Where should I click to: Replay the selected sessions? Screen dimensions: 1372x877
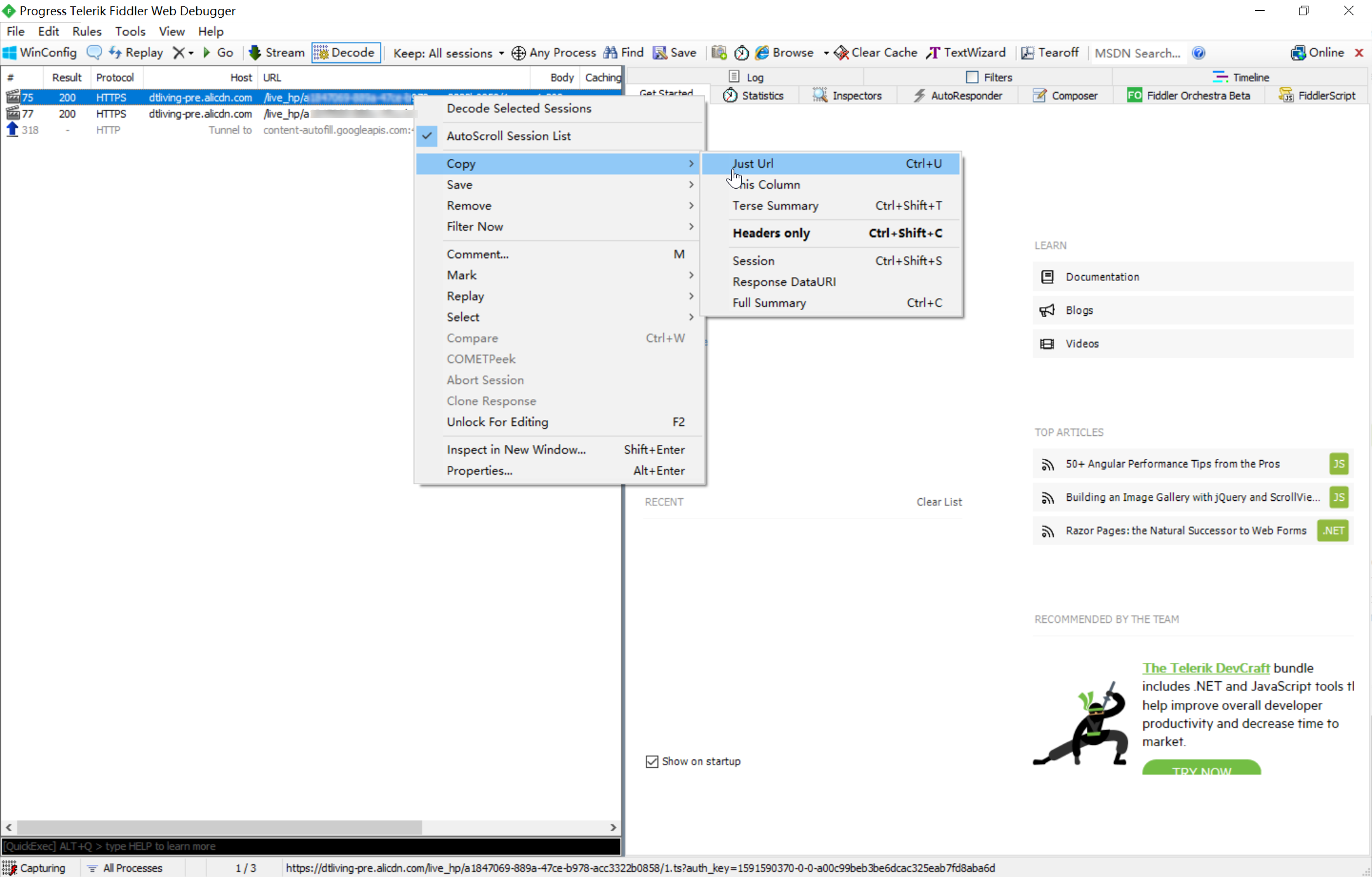click(x=136, y=53)
